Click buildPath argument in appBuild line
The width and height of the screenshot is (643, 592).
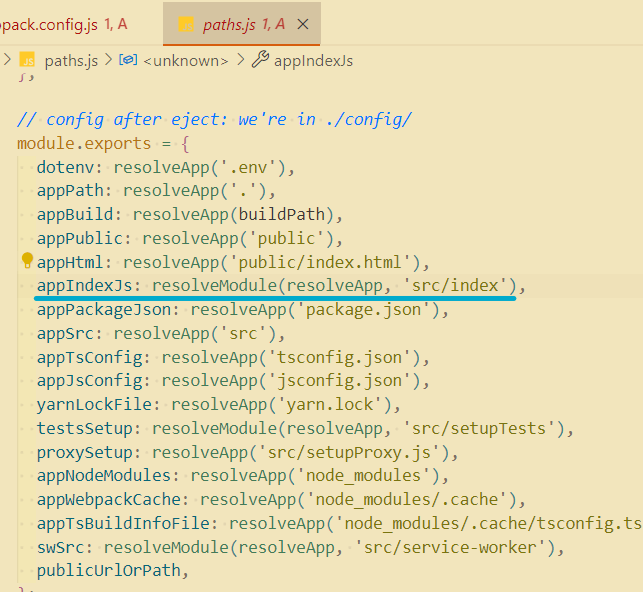click(281, 214)
